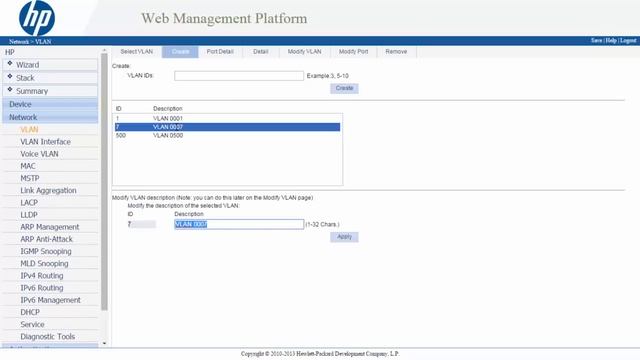Switch to the Select VLAN tab
Image resolution: width=640 pixels, height=360 pixels.
pyautogui.click(x=137, y=52)
